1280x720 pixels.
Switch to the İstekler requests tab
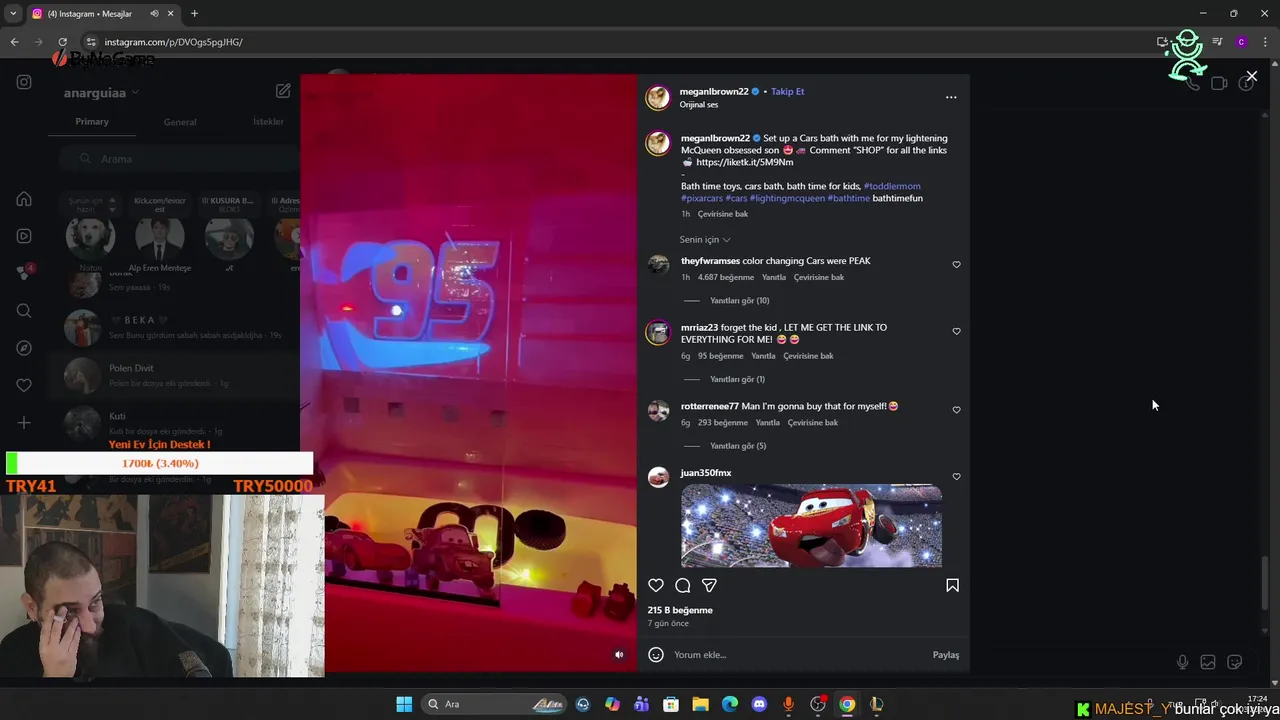[268, 122]
